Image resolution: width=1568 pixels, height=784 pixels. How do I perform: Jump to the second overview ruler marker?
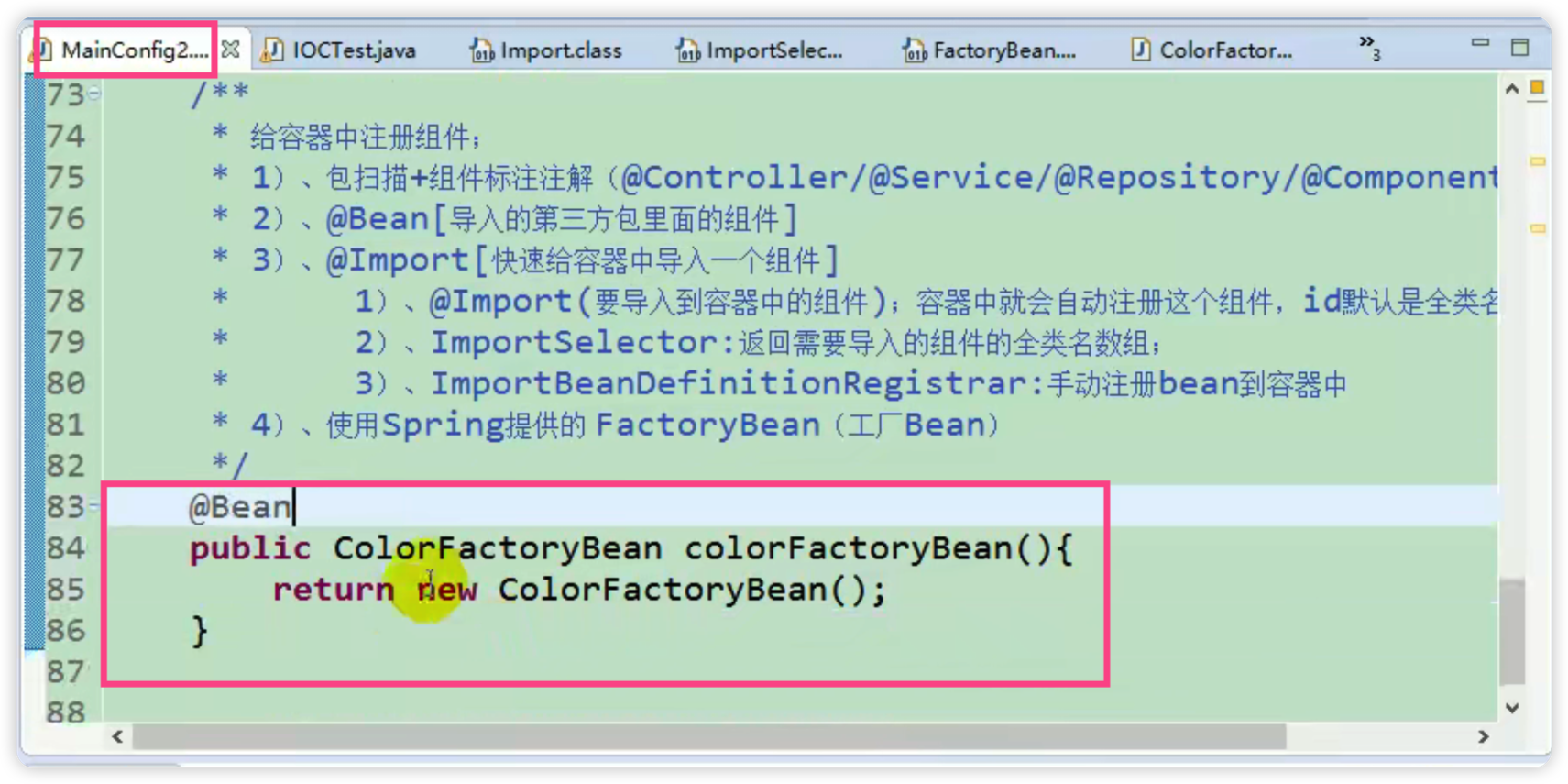coord(1538,161)
